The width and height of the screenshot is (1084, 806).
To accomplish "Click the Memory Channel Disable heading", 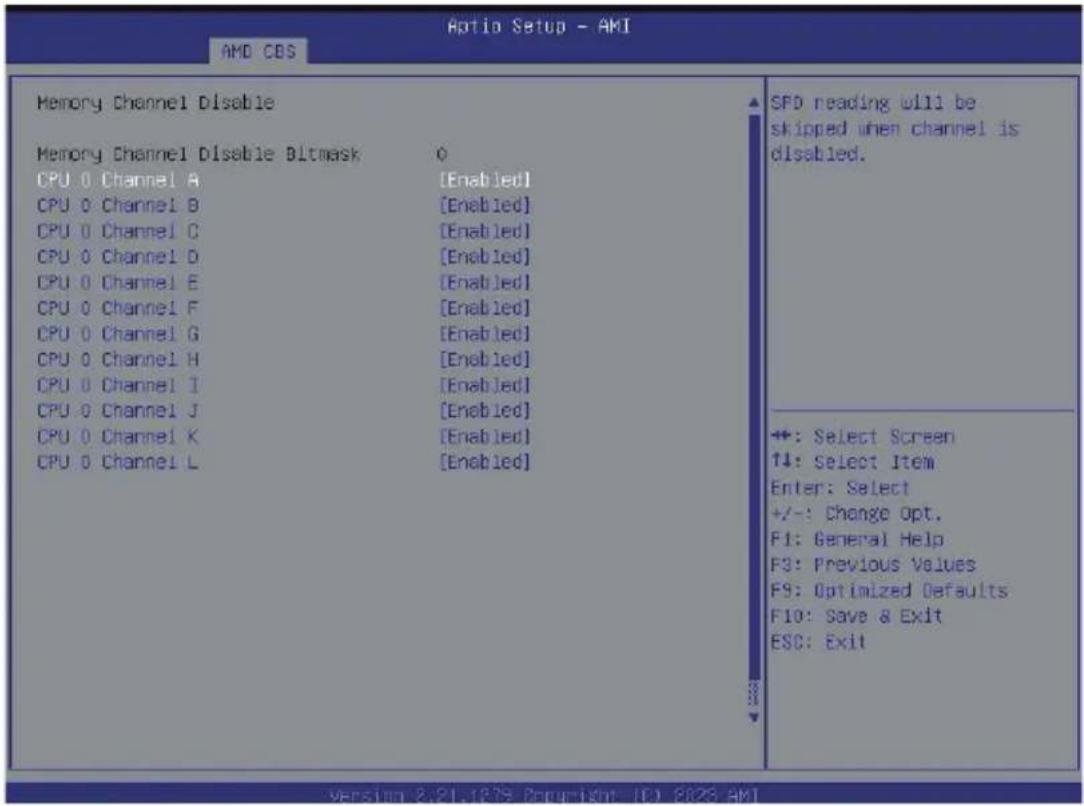I will [156, 103].
